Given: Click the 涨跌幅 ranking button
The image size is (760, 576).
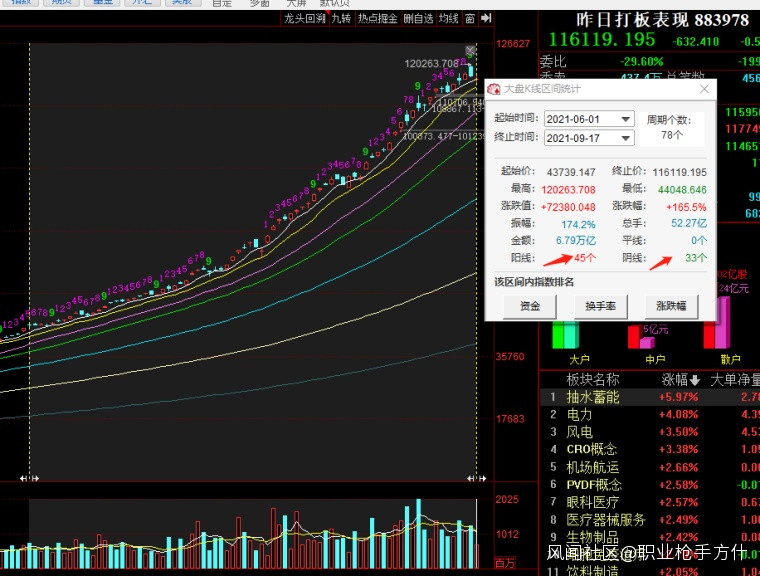Looking at the screenshot, I should [671, 306].
